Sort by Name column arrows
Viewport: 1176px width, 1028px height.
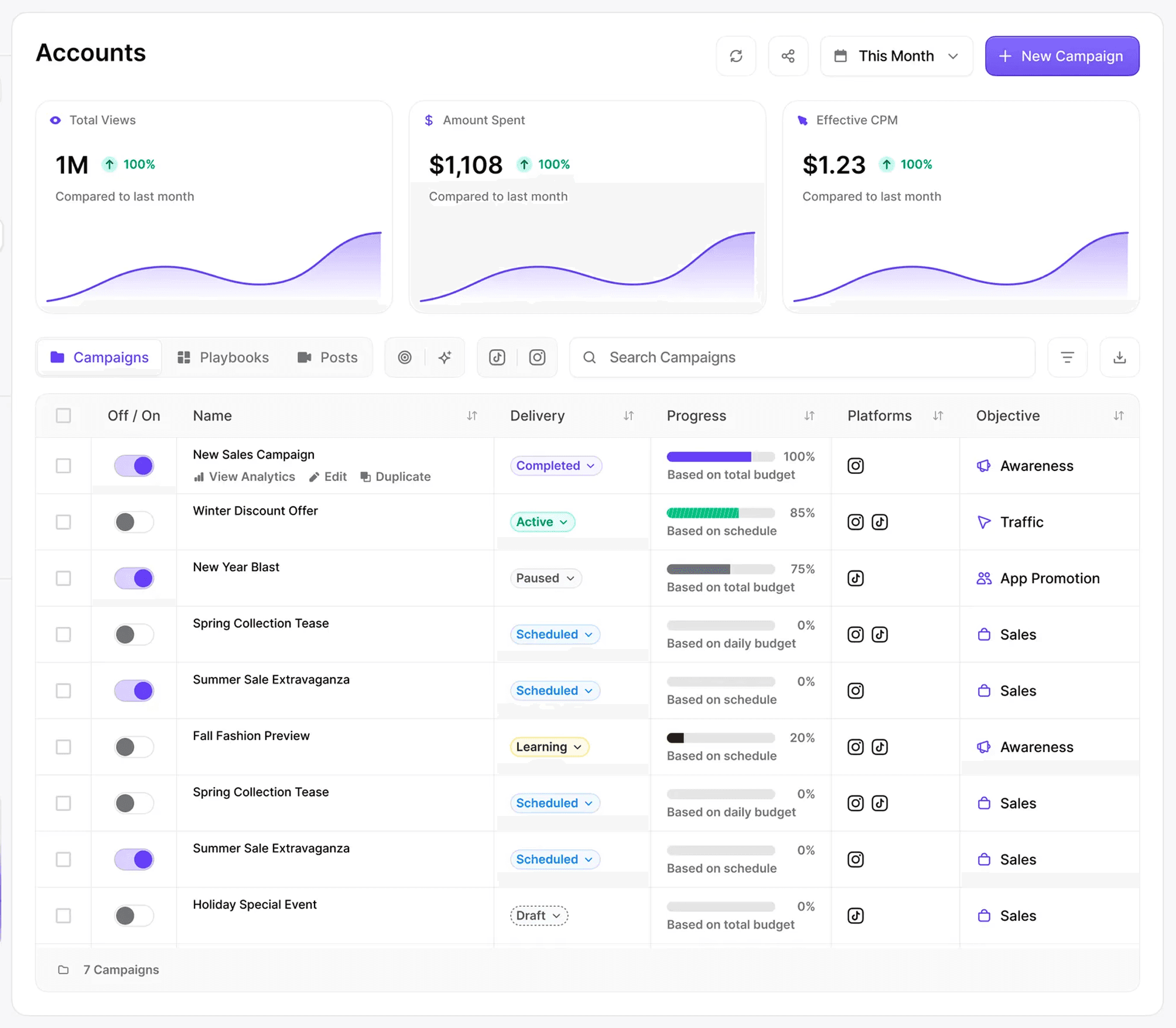coord(472,416)
